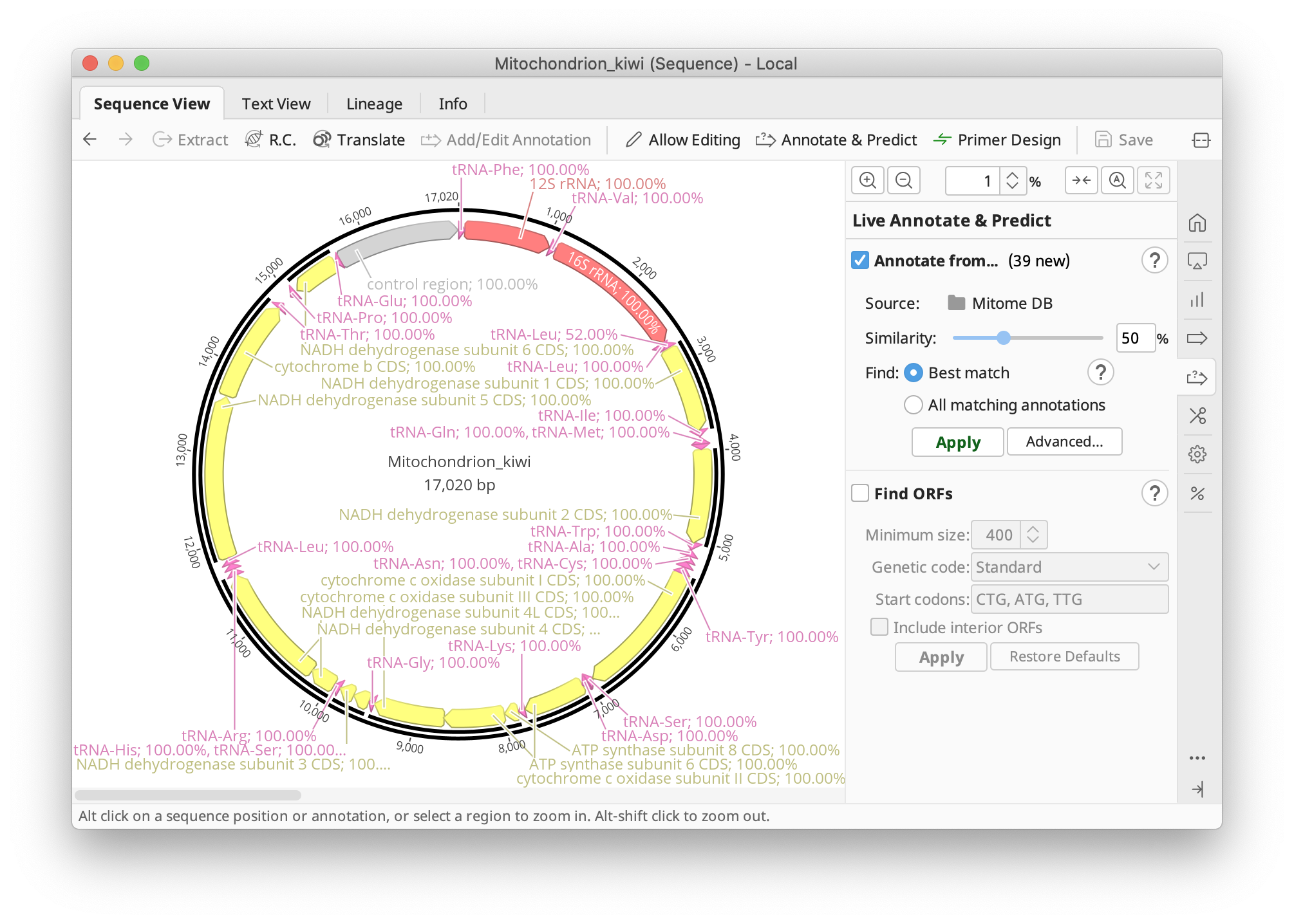Image resolution: width=1294 pixels, height=924 pixels.
Task: Click the zoom out magnifier icon
Action: tap(904, 181)
